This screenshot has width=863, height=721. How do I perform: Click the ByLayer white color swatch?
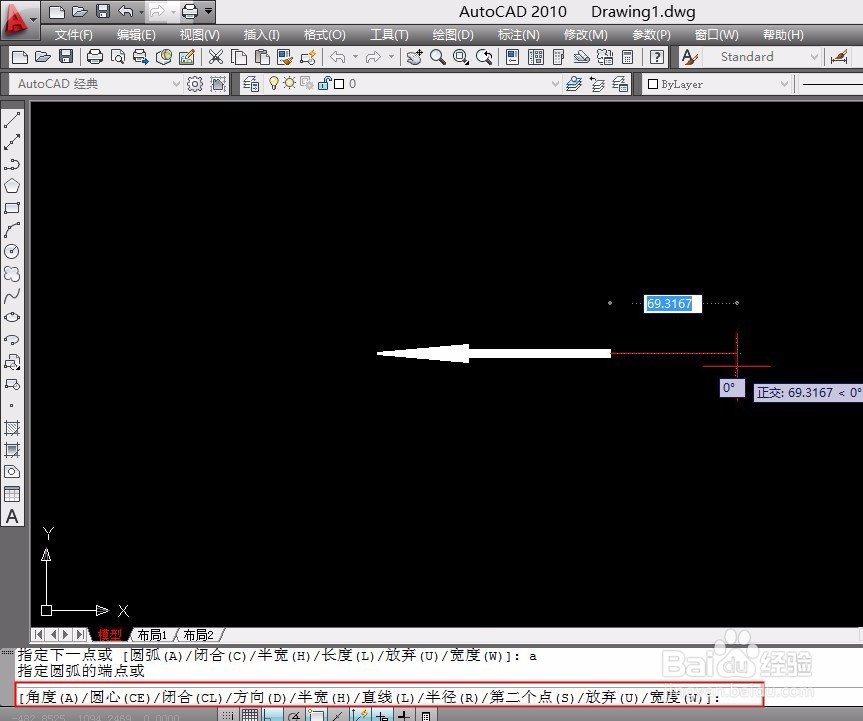point(653,84)
